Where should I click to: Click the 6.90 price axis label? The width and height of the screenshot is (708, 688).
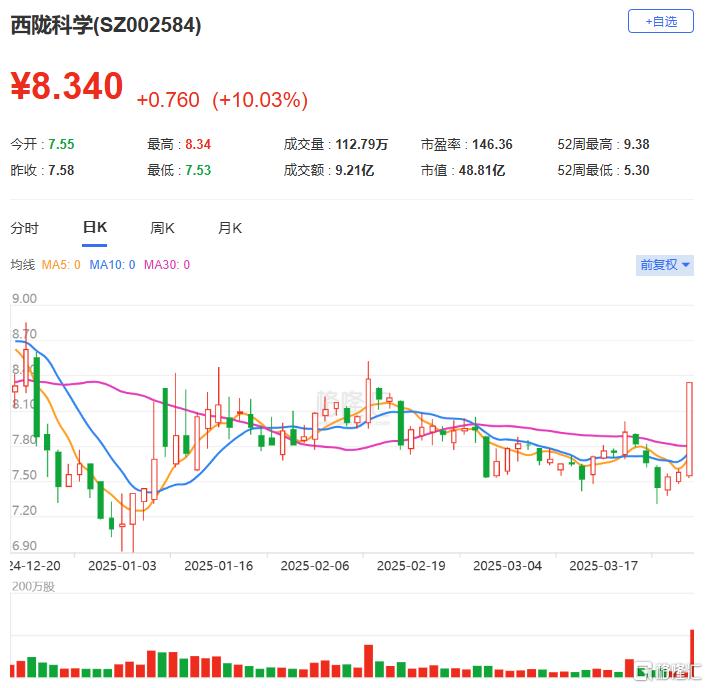pyautogui.click(x=24, y=545)
